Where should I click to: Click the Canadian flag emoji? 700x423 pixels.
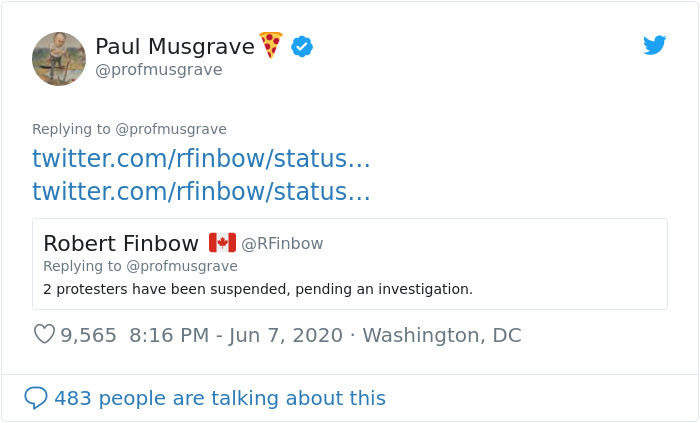click(x=222, y=243)
